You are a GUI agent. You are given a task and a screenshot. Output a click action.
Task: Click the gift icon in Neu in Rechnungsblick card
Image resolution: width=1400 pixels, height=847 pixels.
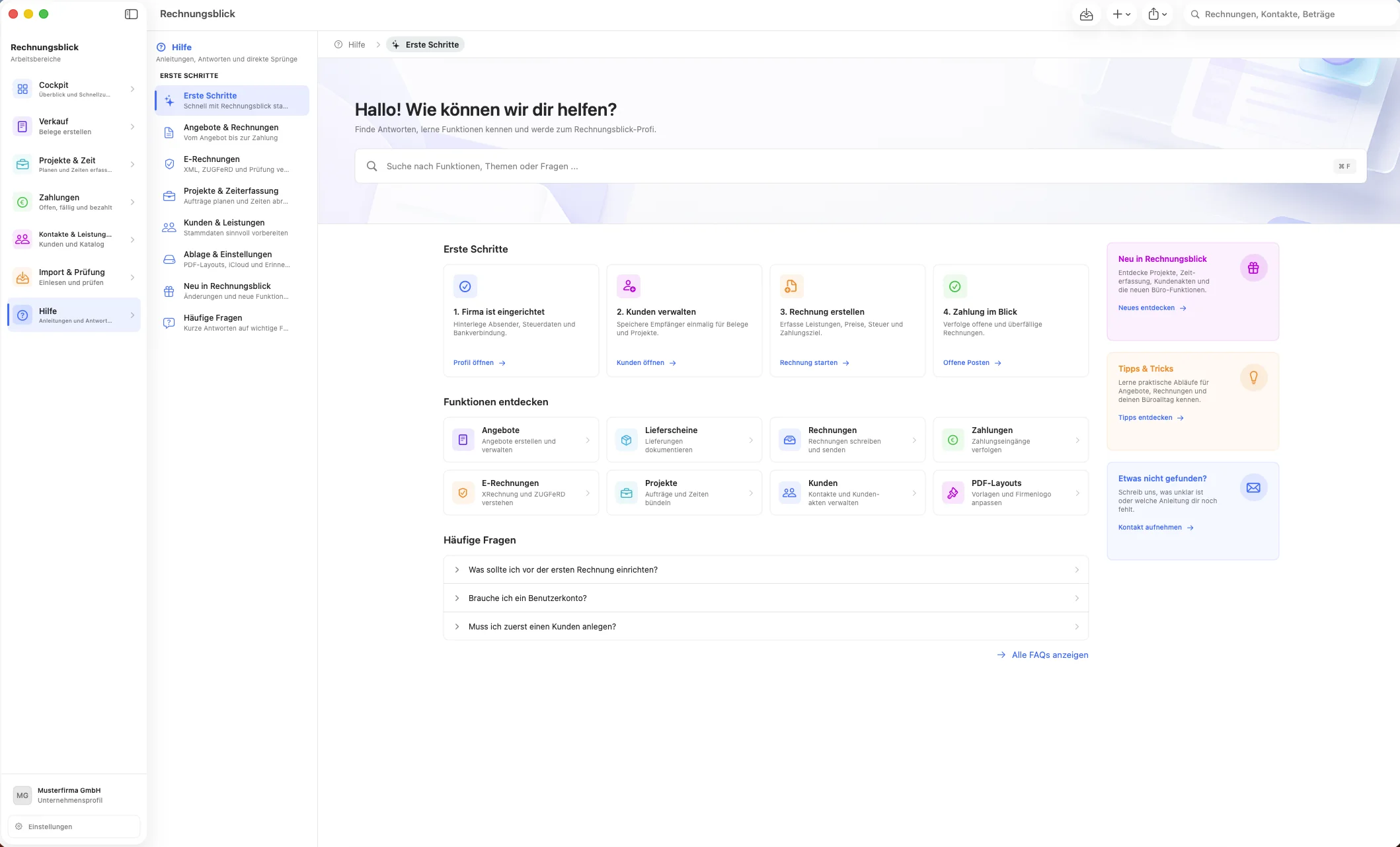click(1253, 268)
